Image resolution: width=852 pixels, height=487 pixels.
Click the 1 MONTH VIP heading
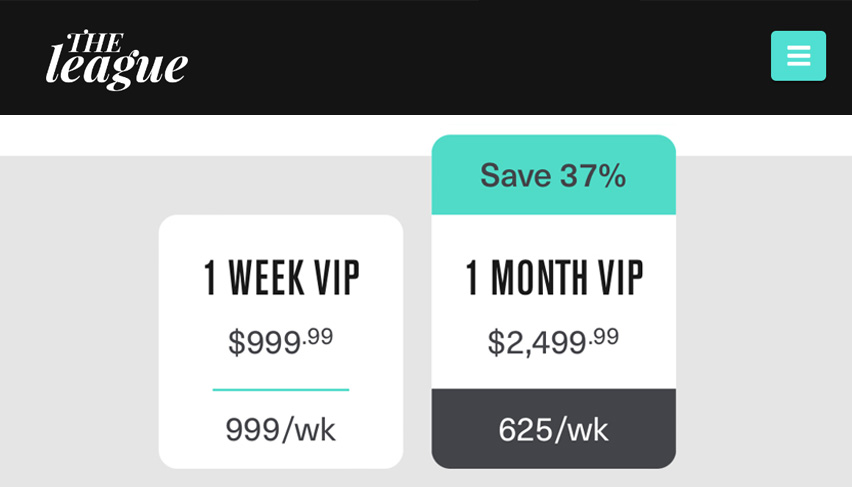pos(554,277)
